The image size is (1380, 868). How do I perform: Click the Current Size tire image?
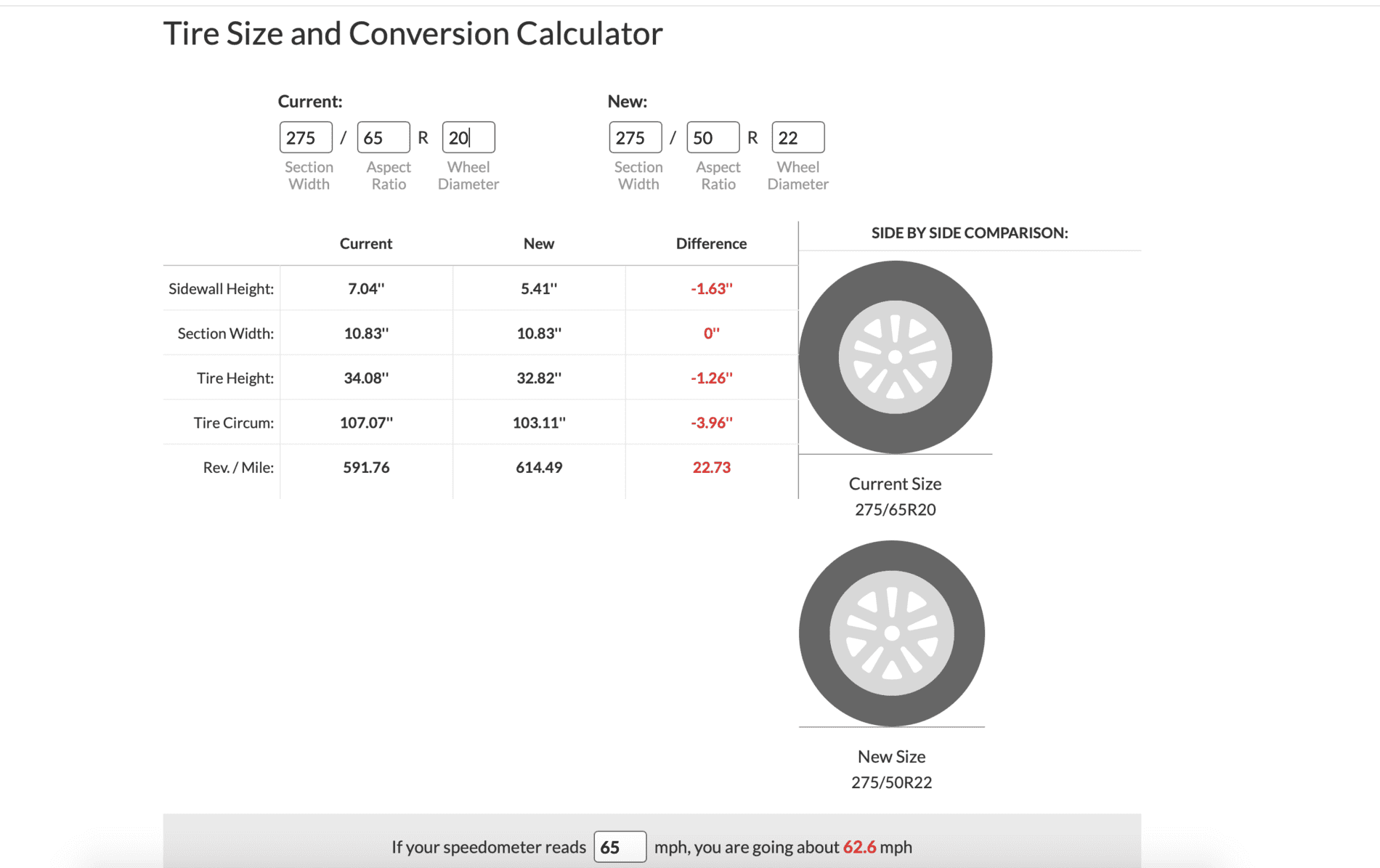[x=896, y=357]
